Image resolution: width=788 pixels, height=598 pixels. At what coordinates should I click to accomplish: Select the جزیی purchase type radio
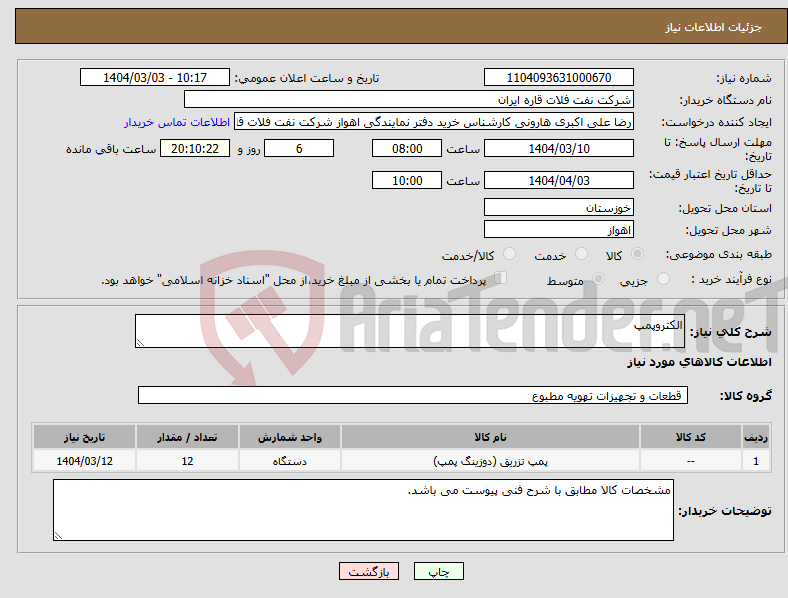coord(663,278)
